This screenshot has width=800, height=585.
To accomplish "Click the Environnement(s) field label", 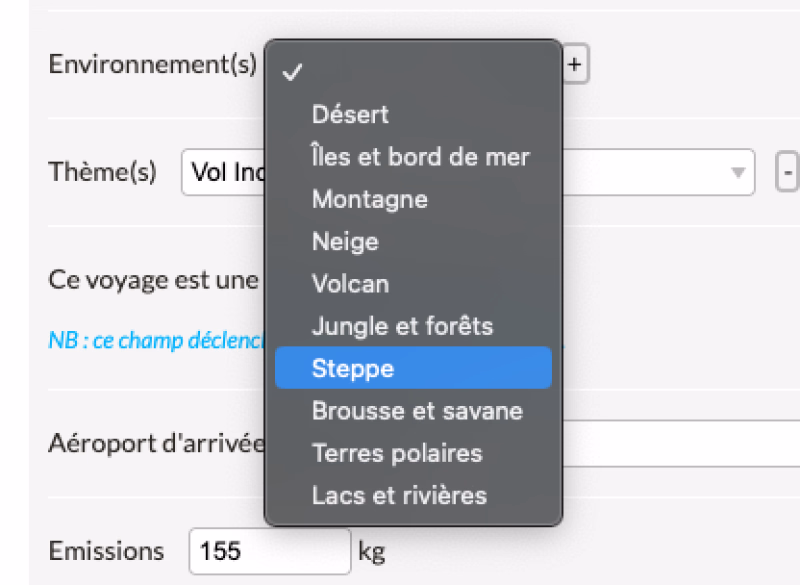I will 153,65.
